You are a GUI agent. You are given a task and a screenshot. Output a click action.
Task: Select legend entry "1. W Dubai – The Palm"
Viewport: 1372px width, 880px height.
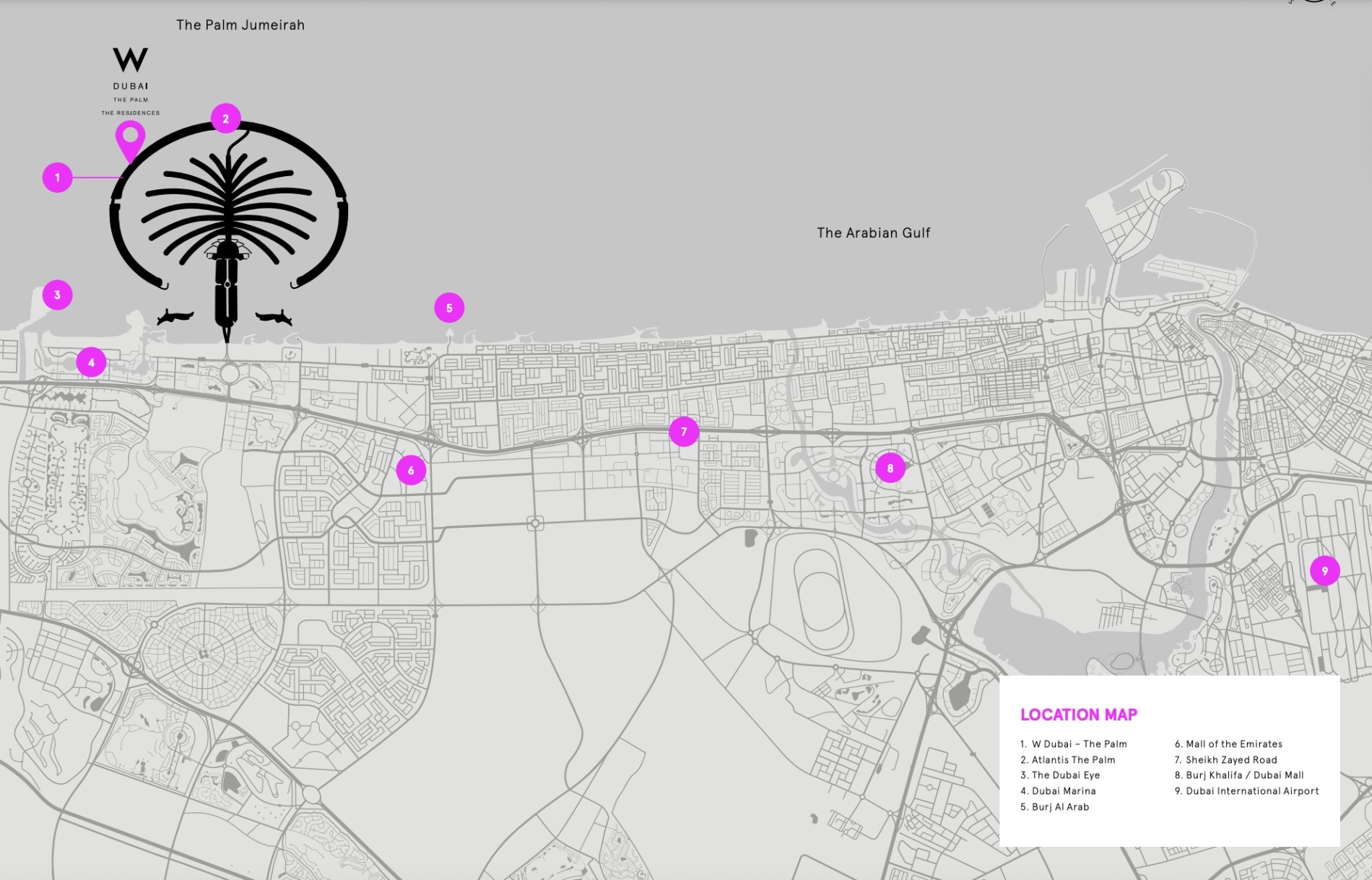[1074, 744]
